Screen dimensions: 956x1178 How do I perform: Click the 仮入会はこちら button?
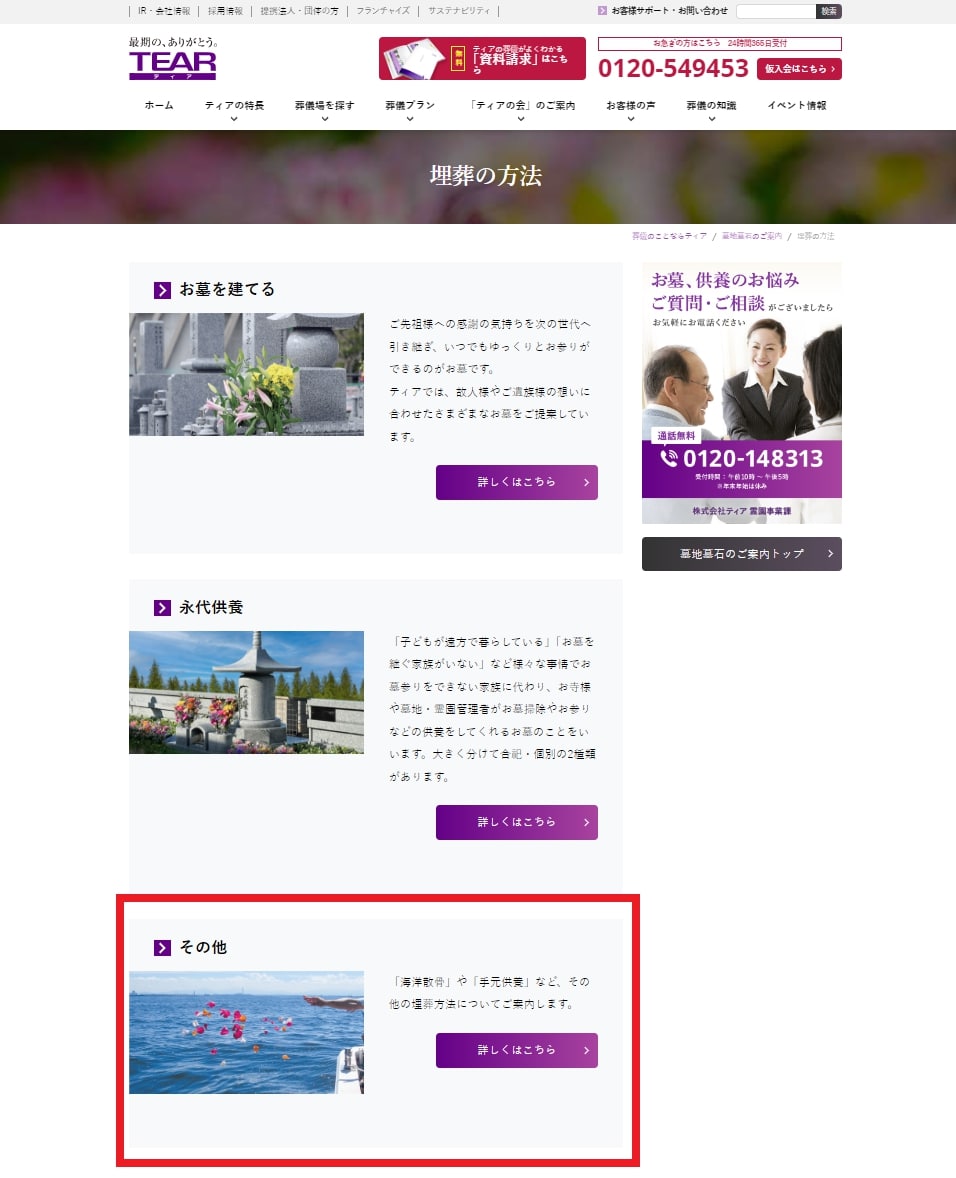click(x=799, y=69)
